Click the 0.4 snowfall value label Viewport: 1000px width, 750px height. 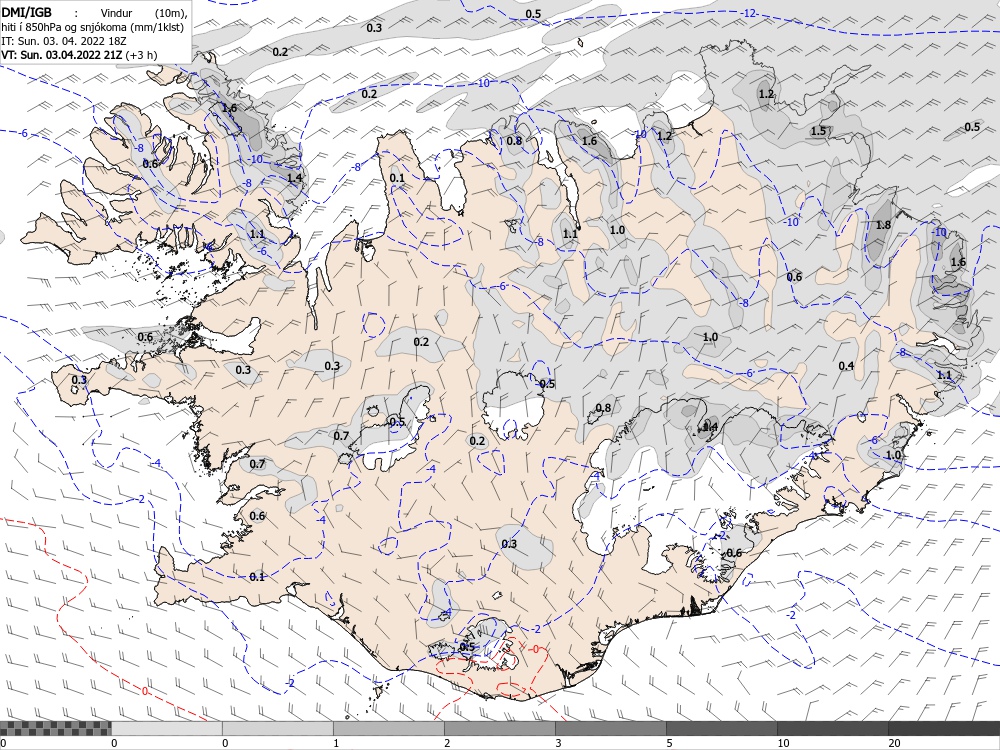[846, 365]
